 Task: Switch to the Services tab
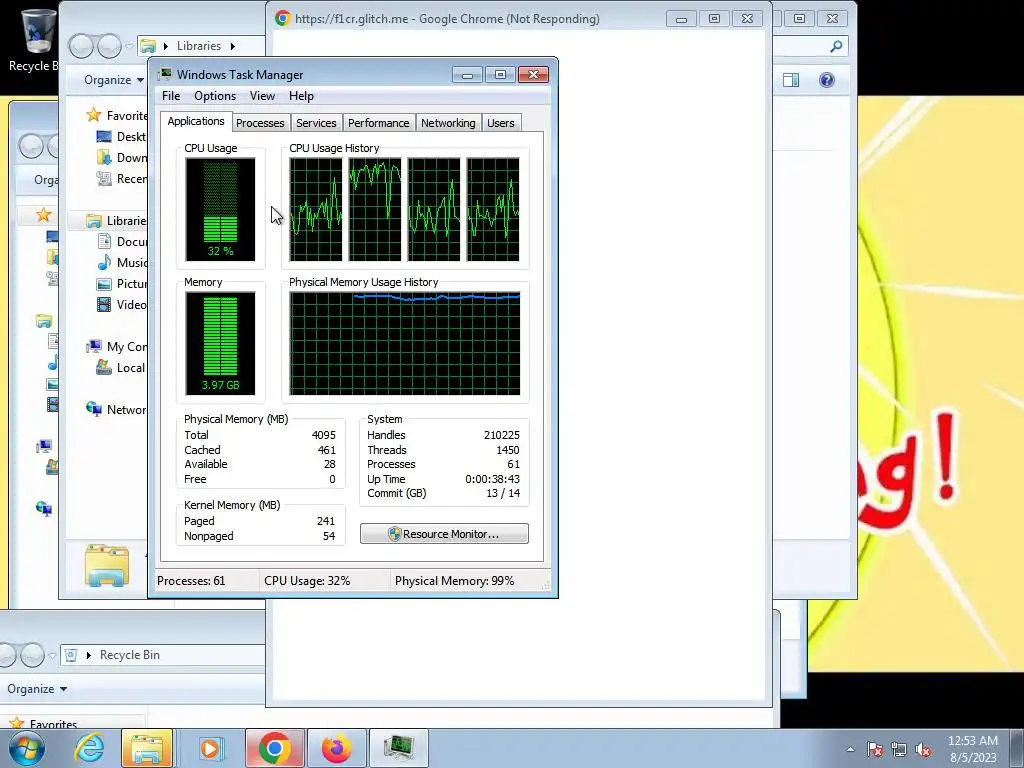316,123
